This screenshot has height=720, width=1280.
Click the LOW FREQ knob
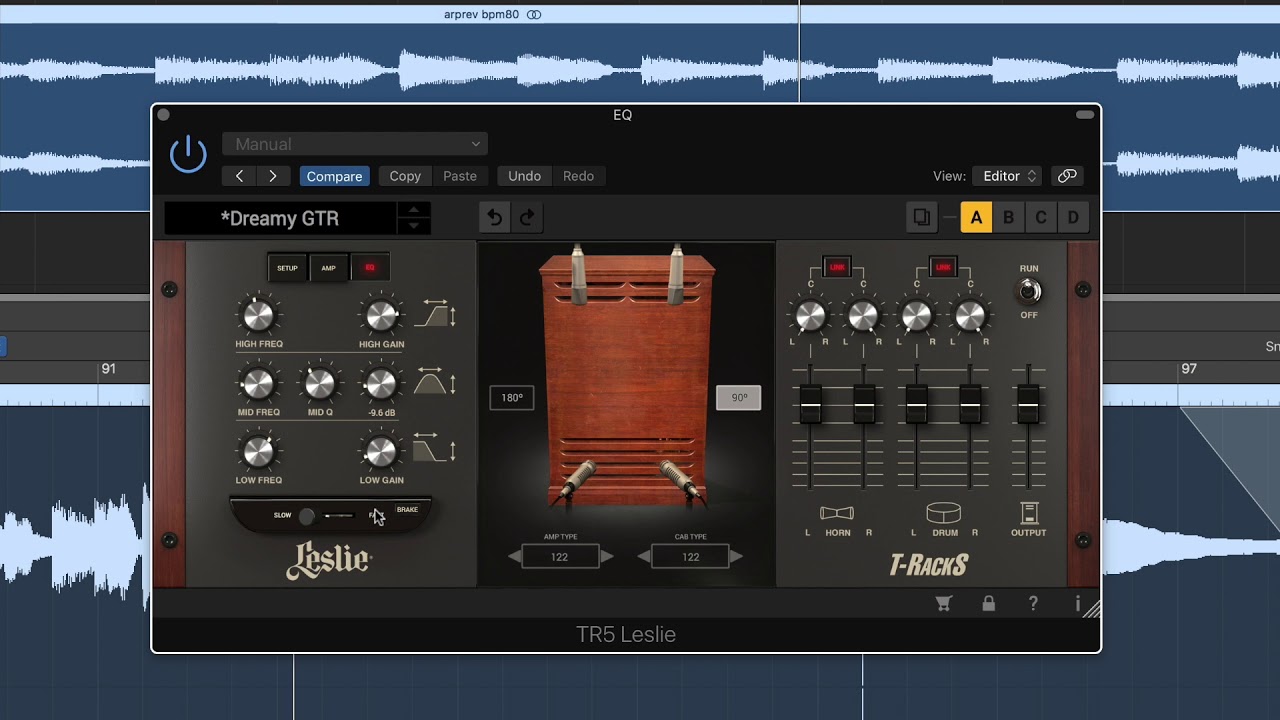[x=258, y=451]
